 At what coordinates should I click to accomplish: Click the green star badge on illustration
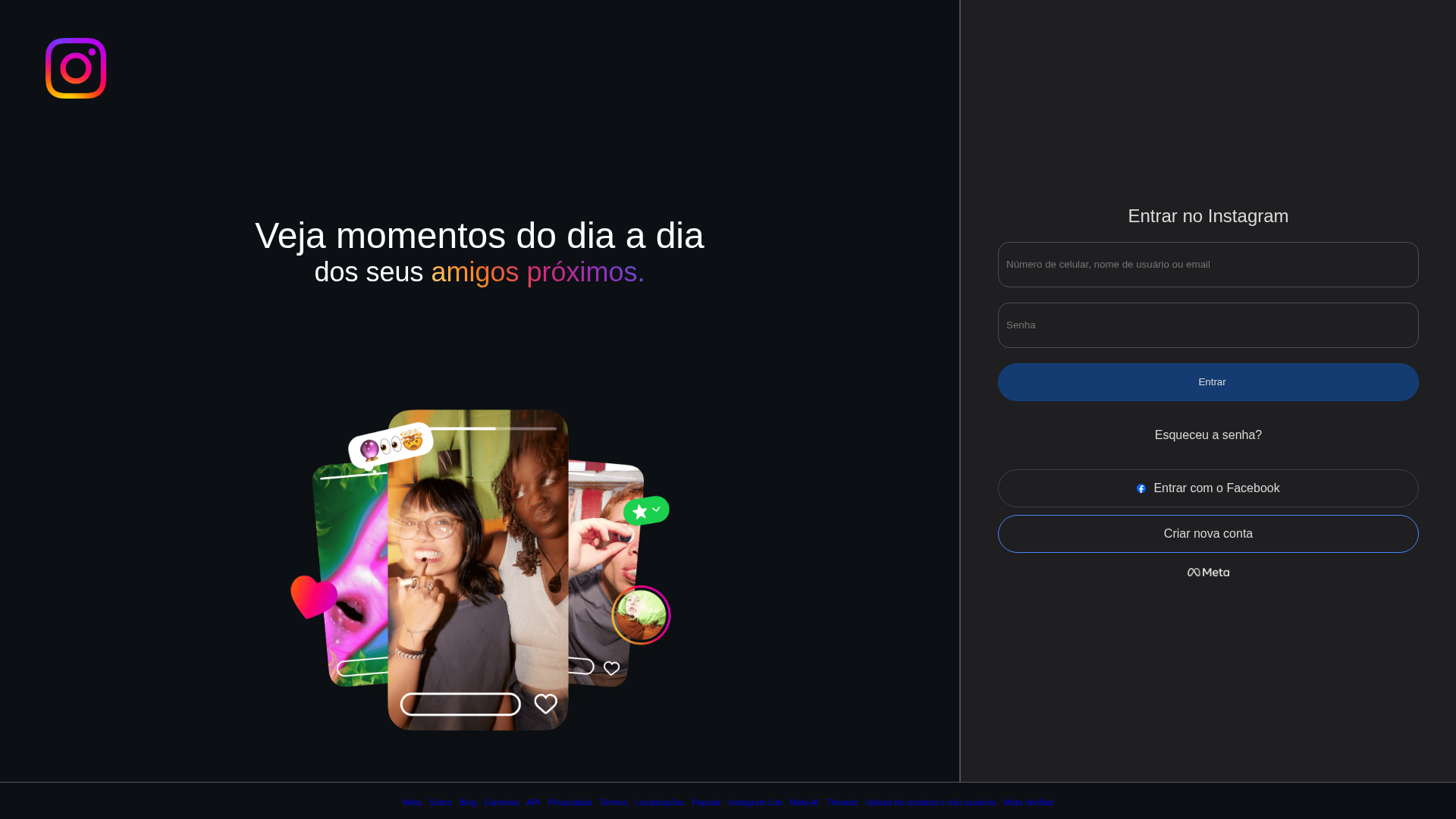pos(646,511)
